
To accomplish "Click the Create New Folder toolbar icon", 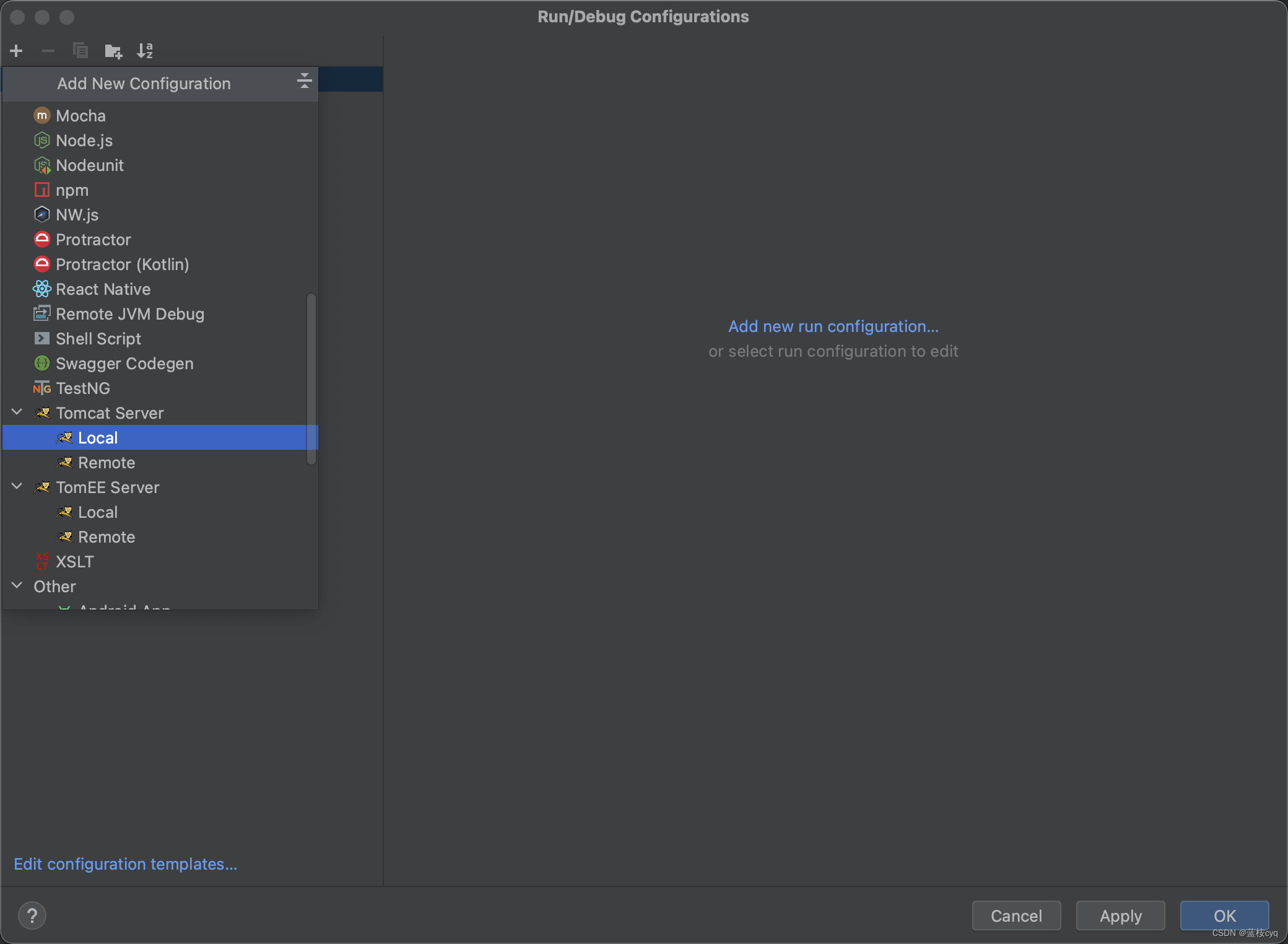I will 113,51.
